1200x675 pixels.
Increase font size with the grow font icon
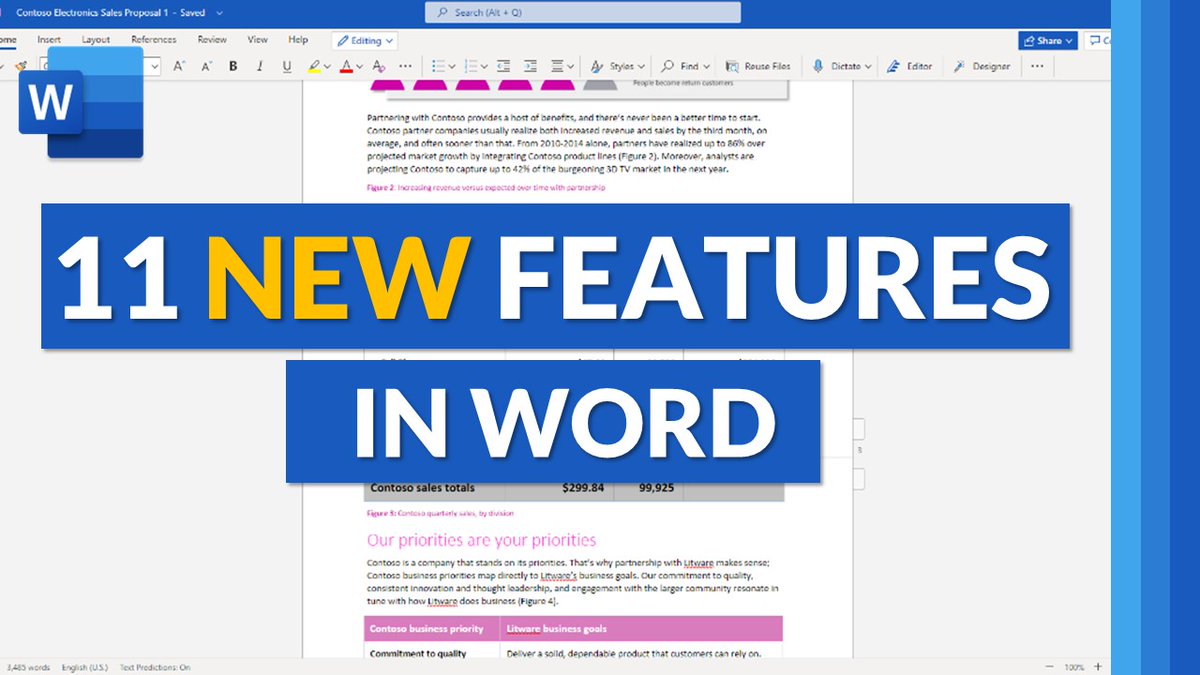(x=179, y=66)
